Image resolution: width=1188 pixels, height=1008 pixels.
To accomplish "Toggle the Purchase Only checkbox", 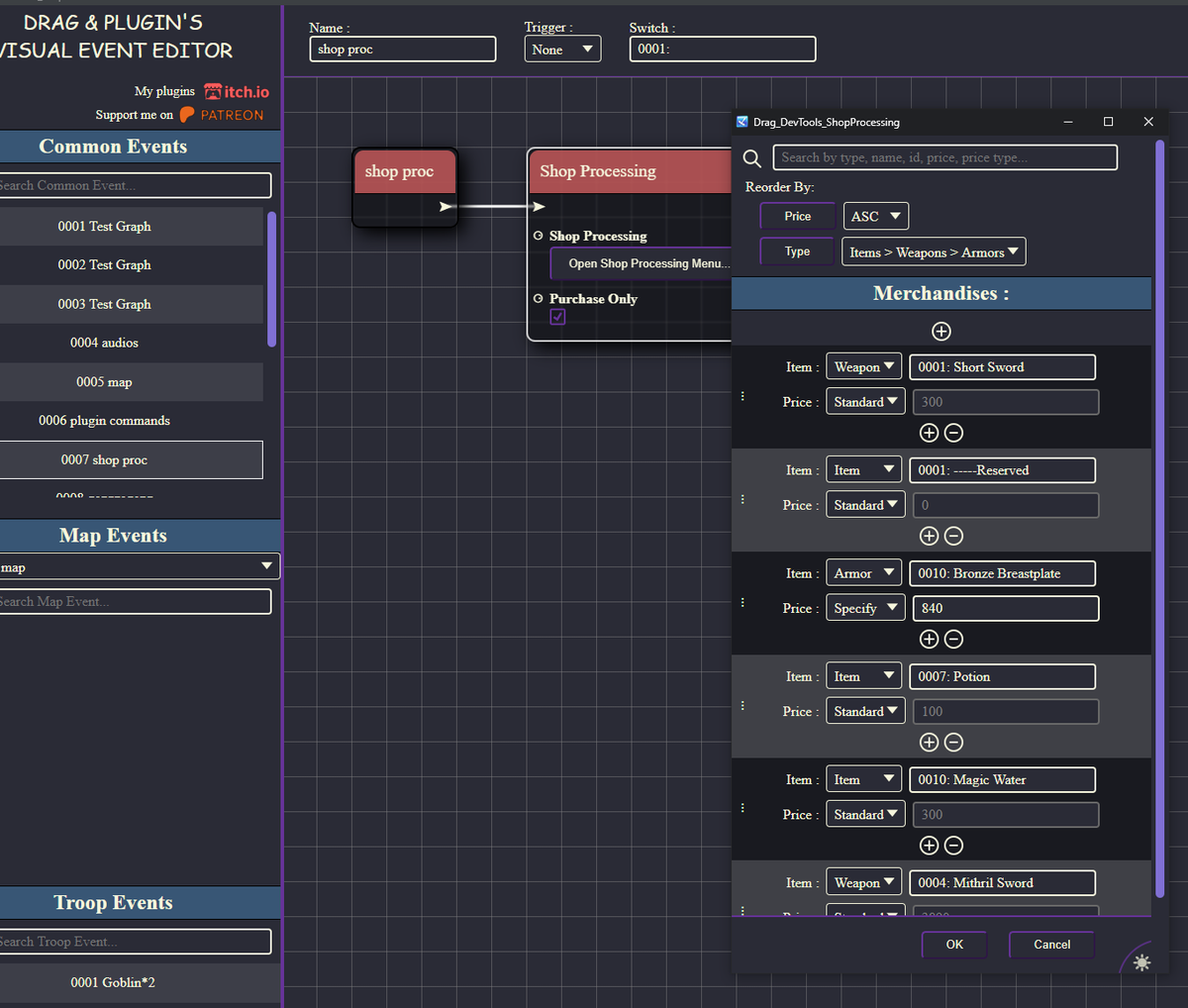I will tap(558, 317).
